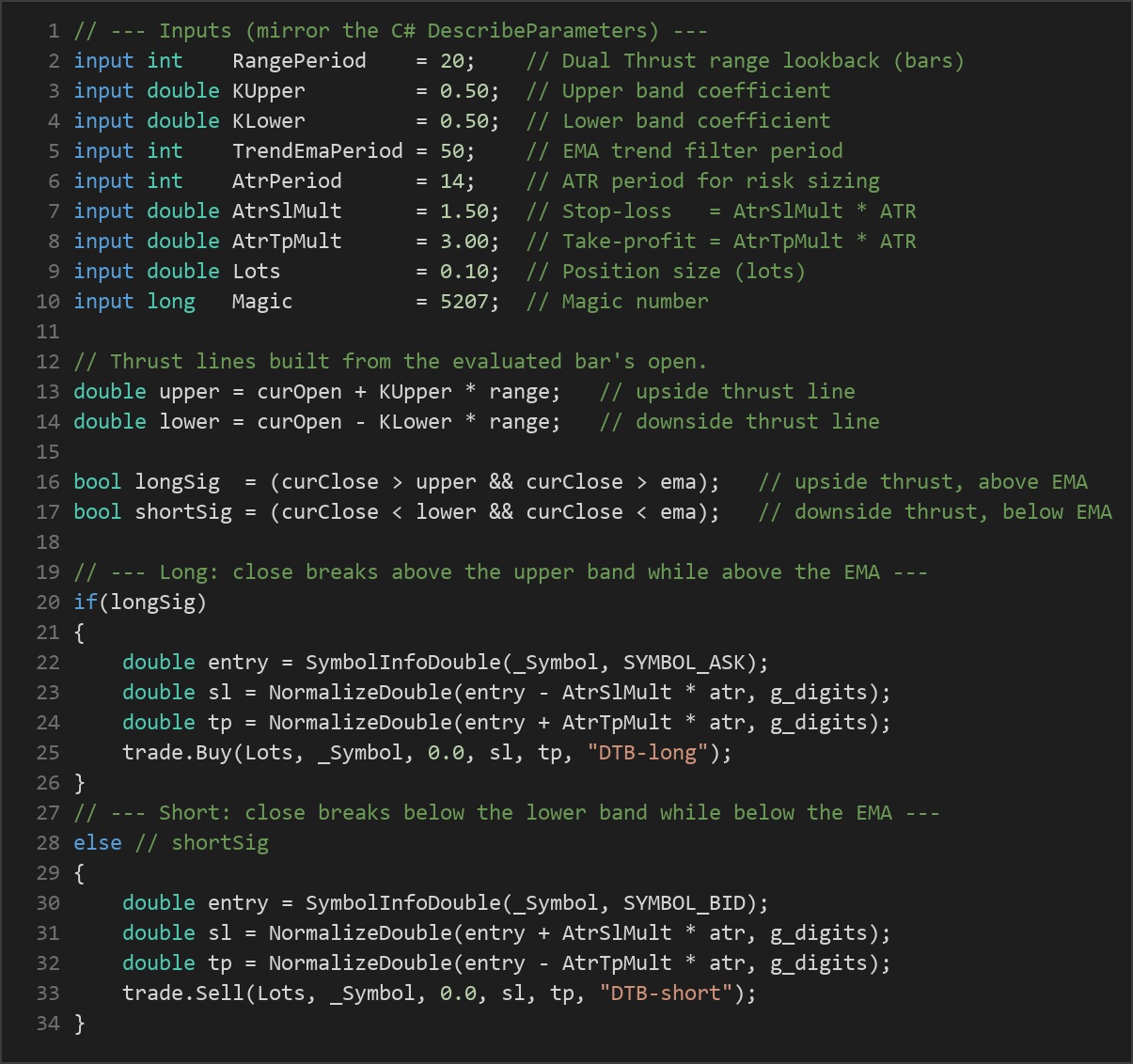Image resolution: width=1133 pixels, height=1064 pixels.
Task: Click the value 0.10 on line 9
Action: [464, 272]
